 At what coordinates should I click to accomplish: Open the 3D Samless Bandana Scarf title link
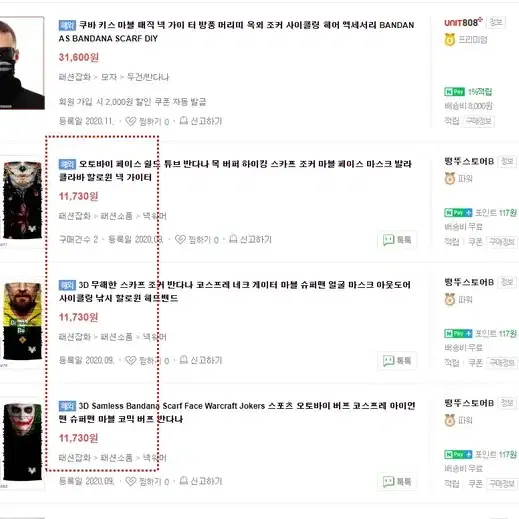pyautogui.click(x=237, y=412)
